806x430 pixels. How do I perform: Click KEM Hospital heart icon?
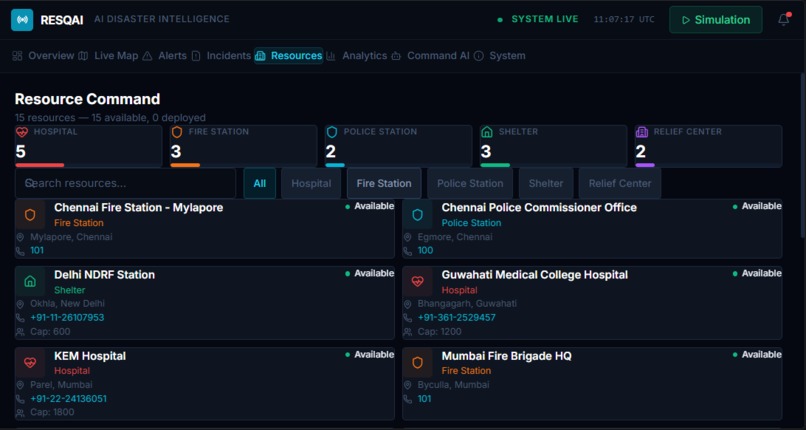30,363
